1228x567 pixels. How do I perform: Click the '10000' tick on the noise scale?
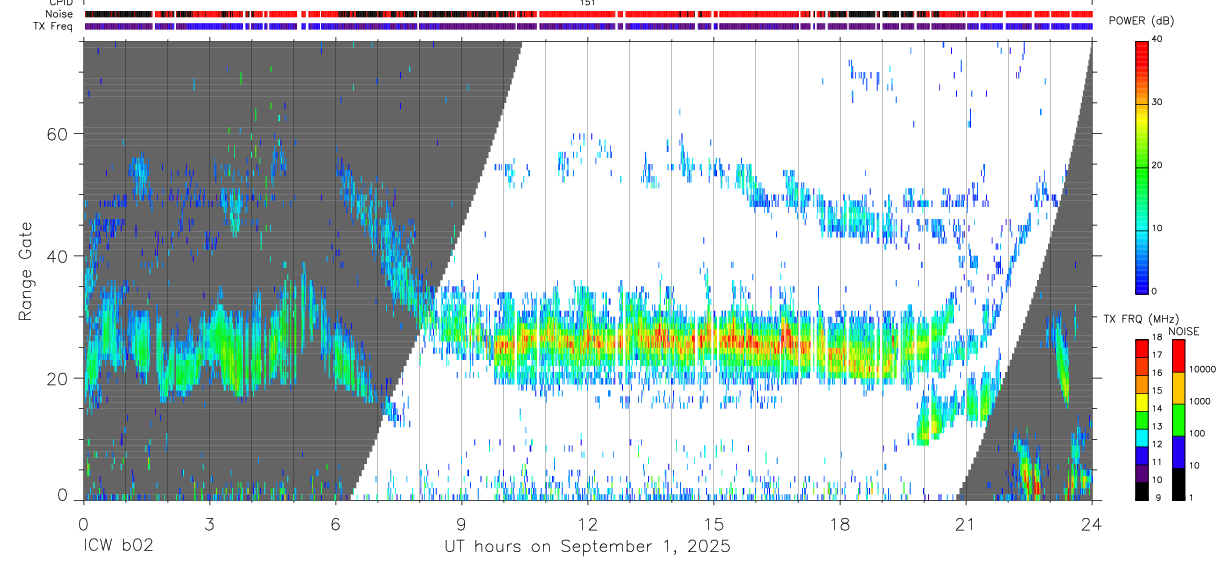click(1202, 369)
